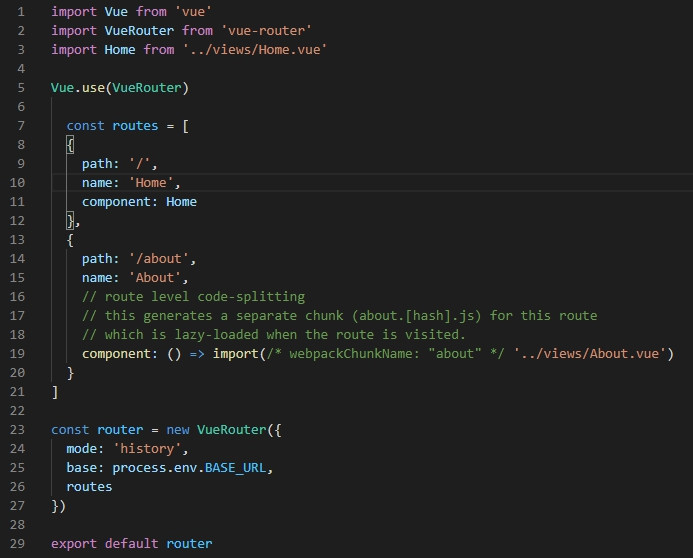This screenshot has height=558, width=693.
Task: Click line number 19 in the gutter
Action: 17,353
